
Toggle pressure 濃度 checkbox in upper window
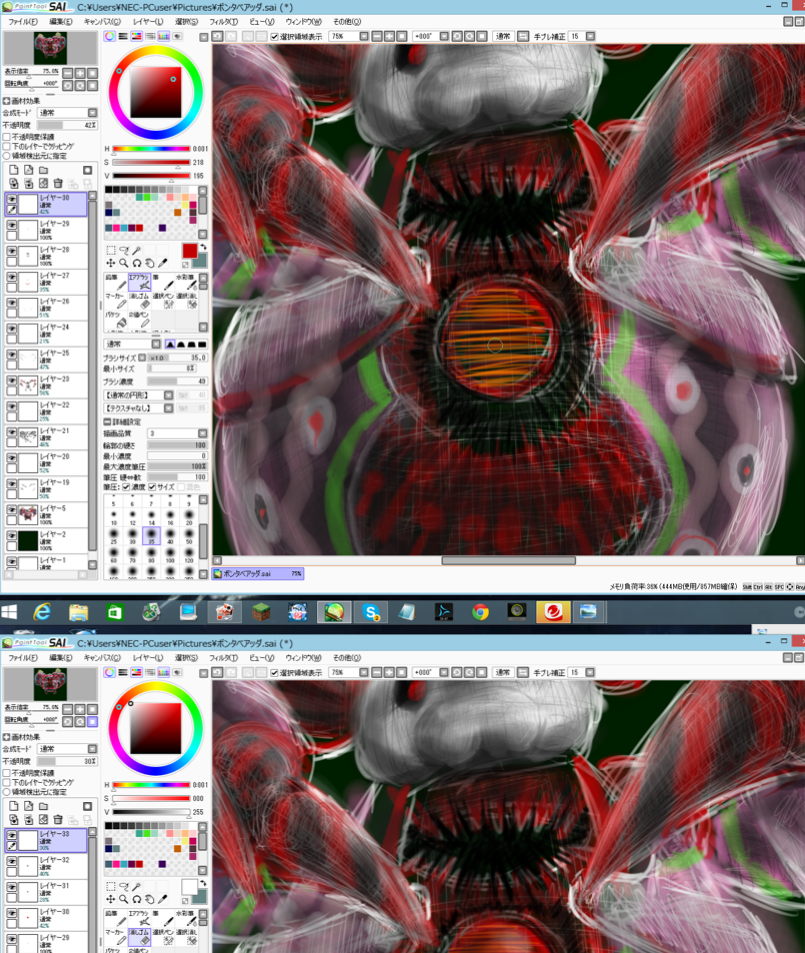[126, 487]
